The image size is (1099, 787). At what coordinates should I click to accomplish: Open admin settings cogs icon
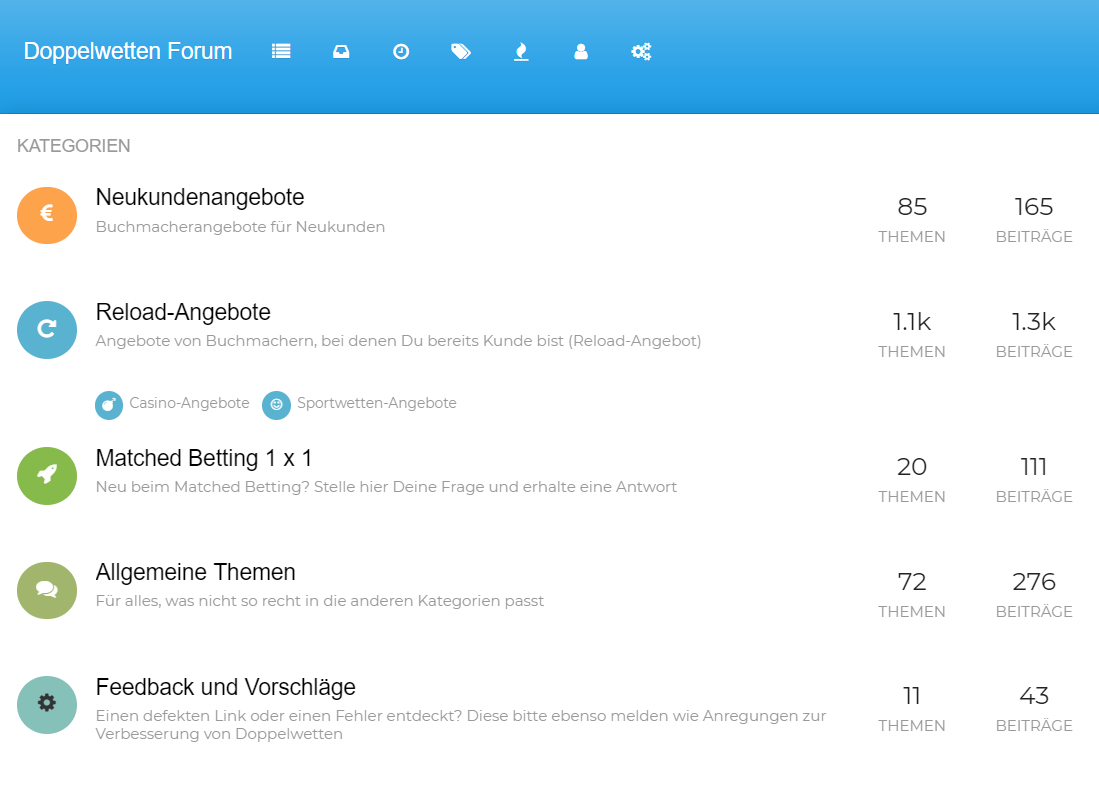641,51
